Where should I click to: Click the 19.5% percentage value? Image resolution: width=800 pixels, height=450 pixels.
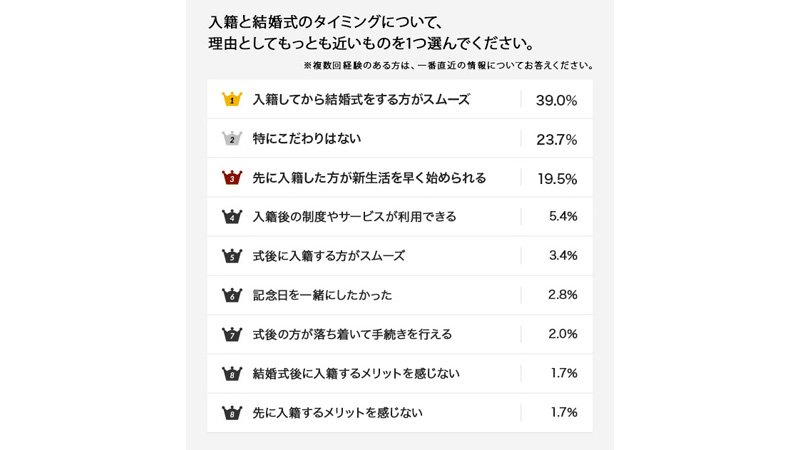coord(557,179)
